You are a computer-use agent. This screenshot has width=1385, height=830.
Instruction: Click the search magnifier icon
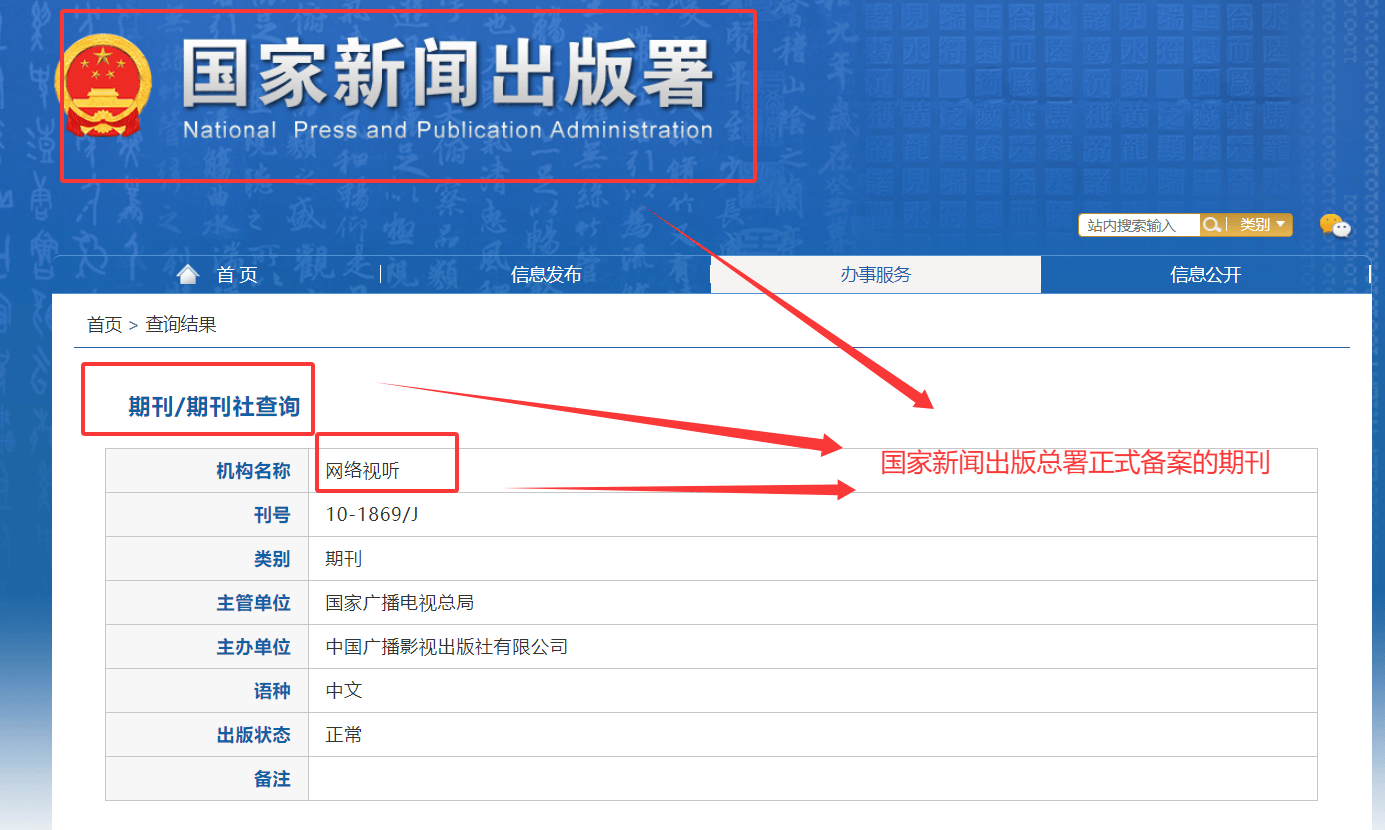[1211, 225]
